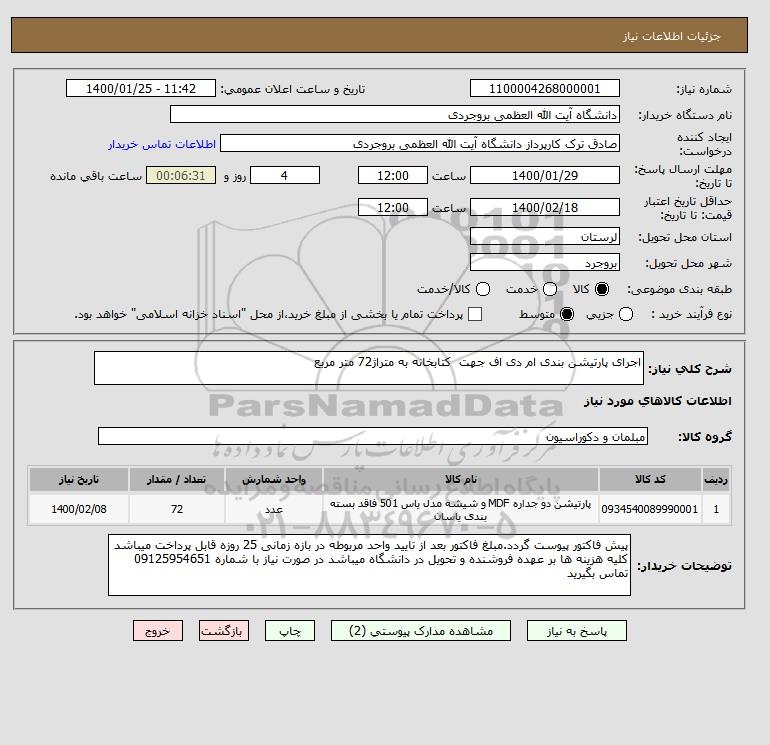
Task: Click the تاریخ نیاز column header
Action: coord(79,479)
